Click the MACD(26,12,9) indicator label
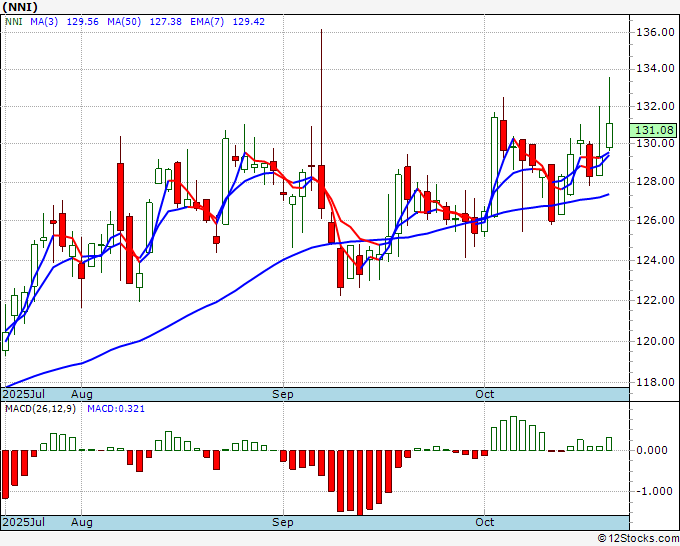Screen dimensions: 680x546 (x=40, y=409)
